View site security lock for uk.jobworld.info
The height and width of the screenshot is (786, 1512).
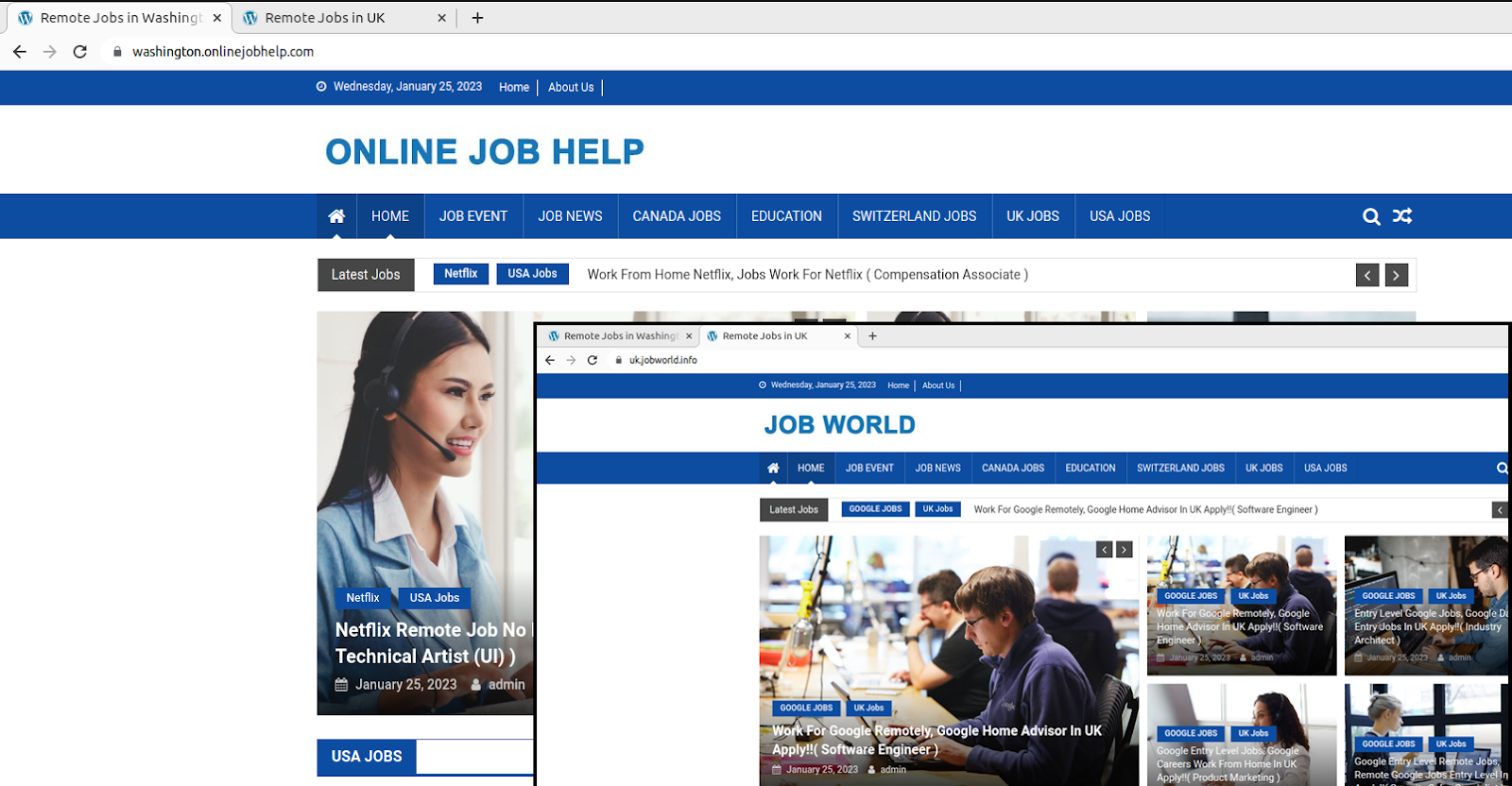point(618,360)
